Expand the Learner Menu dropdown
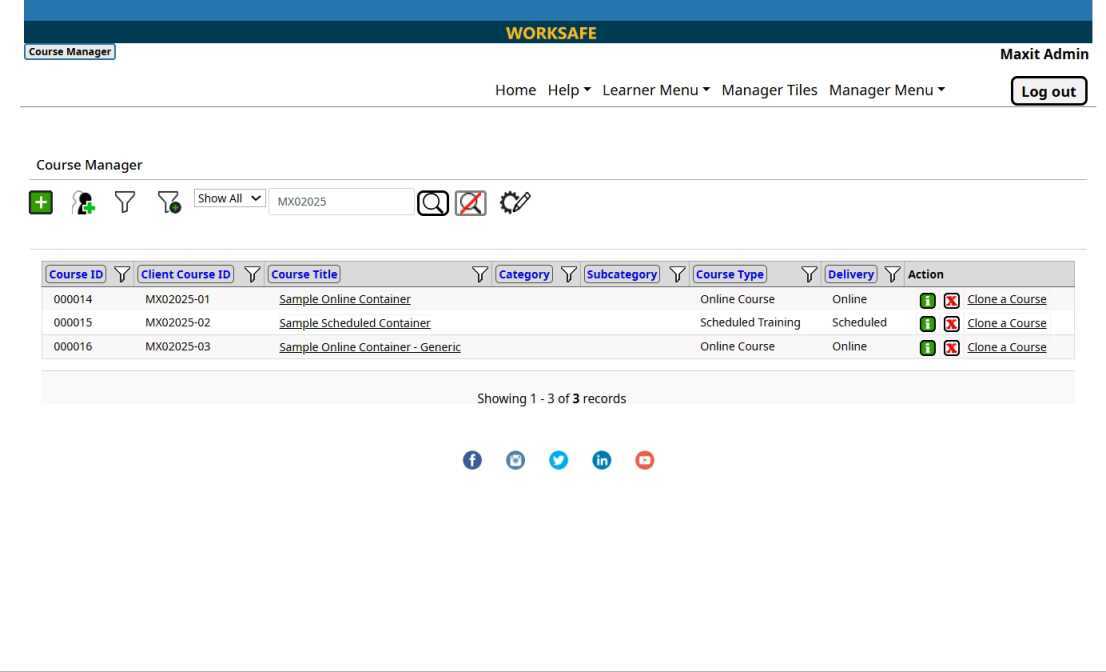The image size is (1106, 672). tap(656, 90)
